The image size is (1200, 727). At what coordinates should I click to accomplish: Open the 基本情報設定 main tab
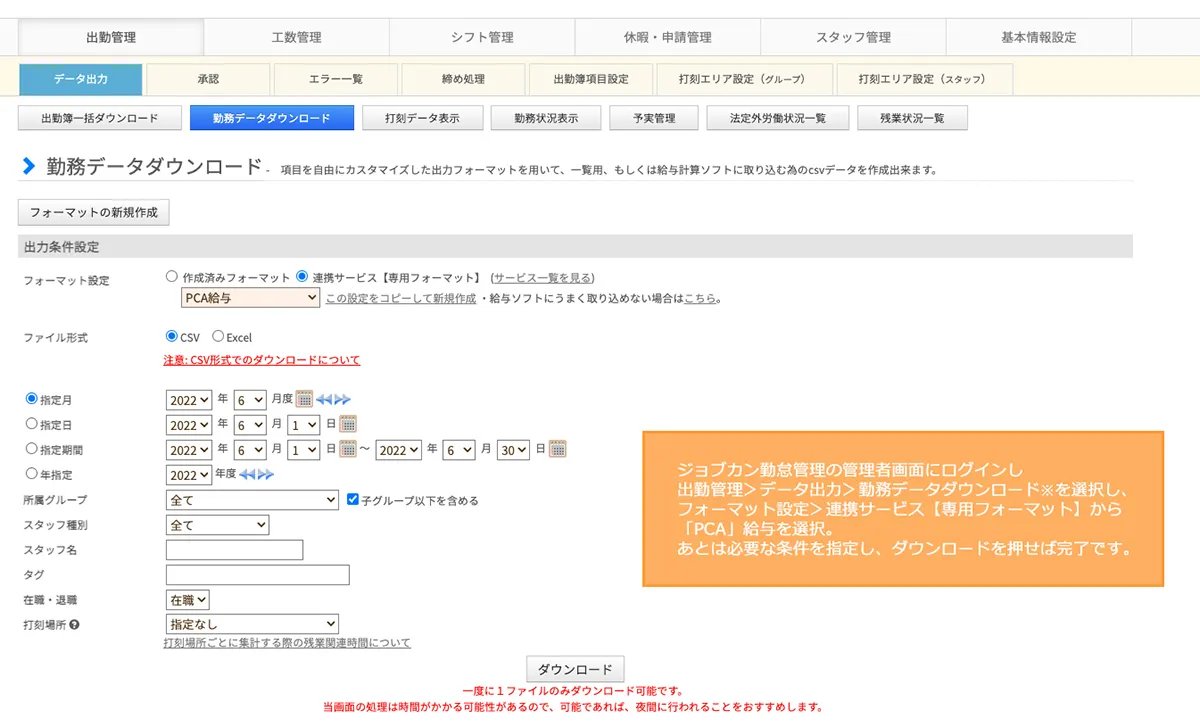pos(1038,37)
